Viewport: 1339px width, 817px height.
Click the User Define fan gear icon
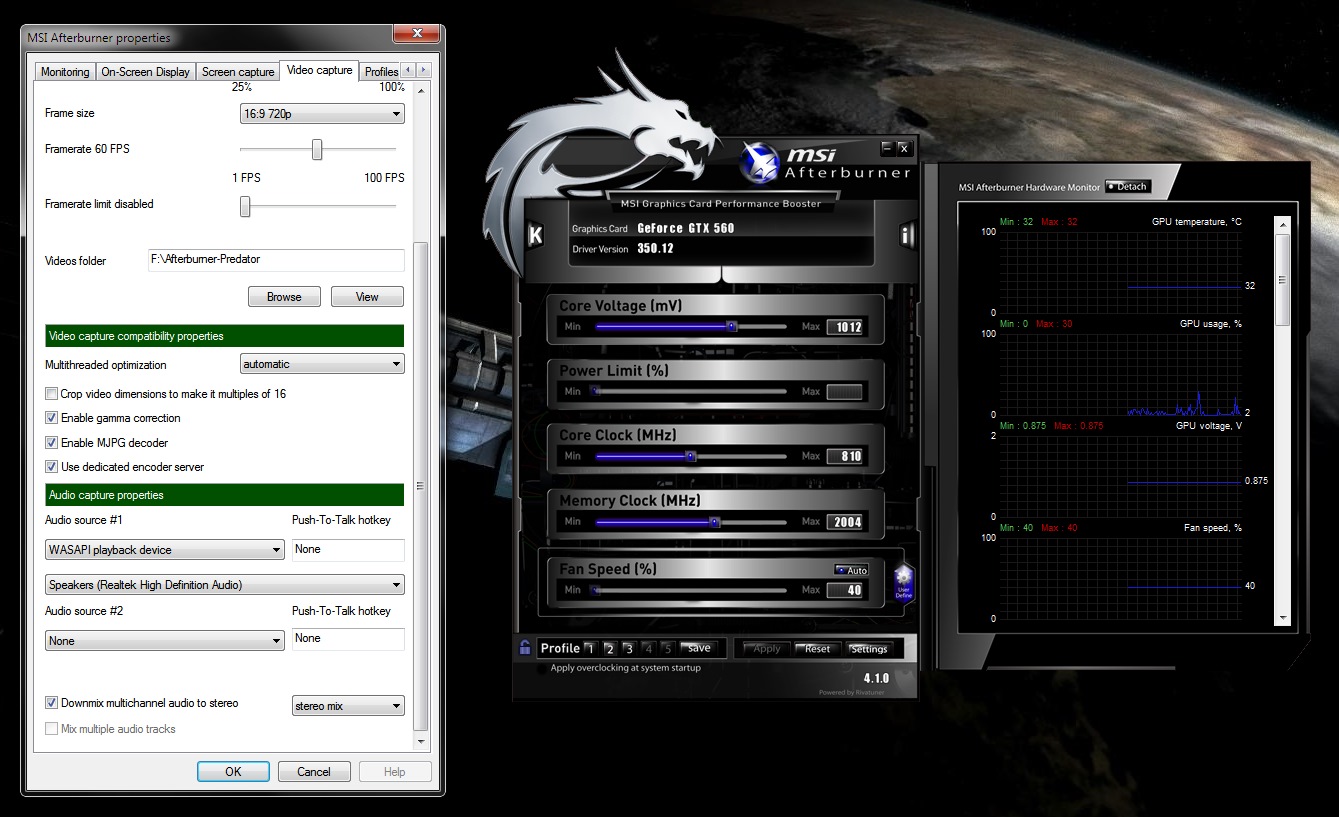[904, 583]
